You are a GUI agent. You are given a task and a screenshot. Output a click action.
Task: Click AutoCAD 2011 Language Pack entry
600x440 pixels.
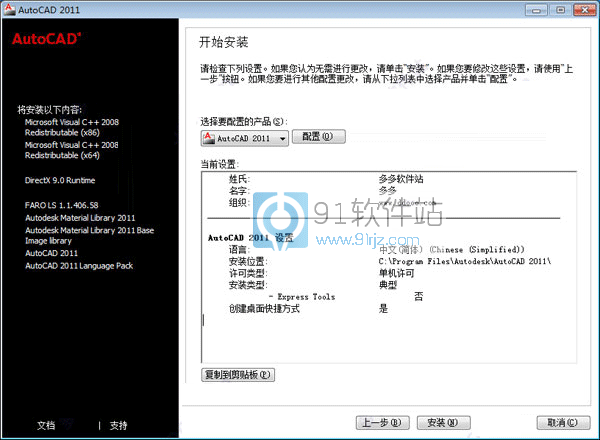pos(81,266)
